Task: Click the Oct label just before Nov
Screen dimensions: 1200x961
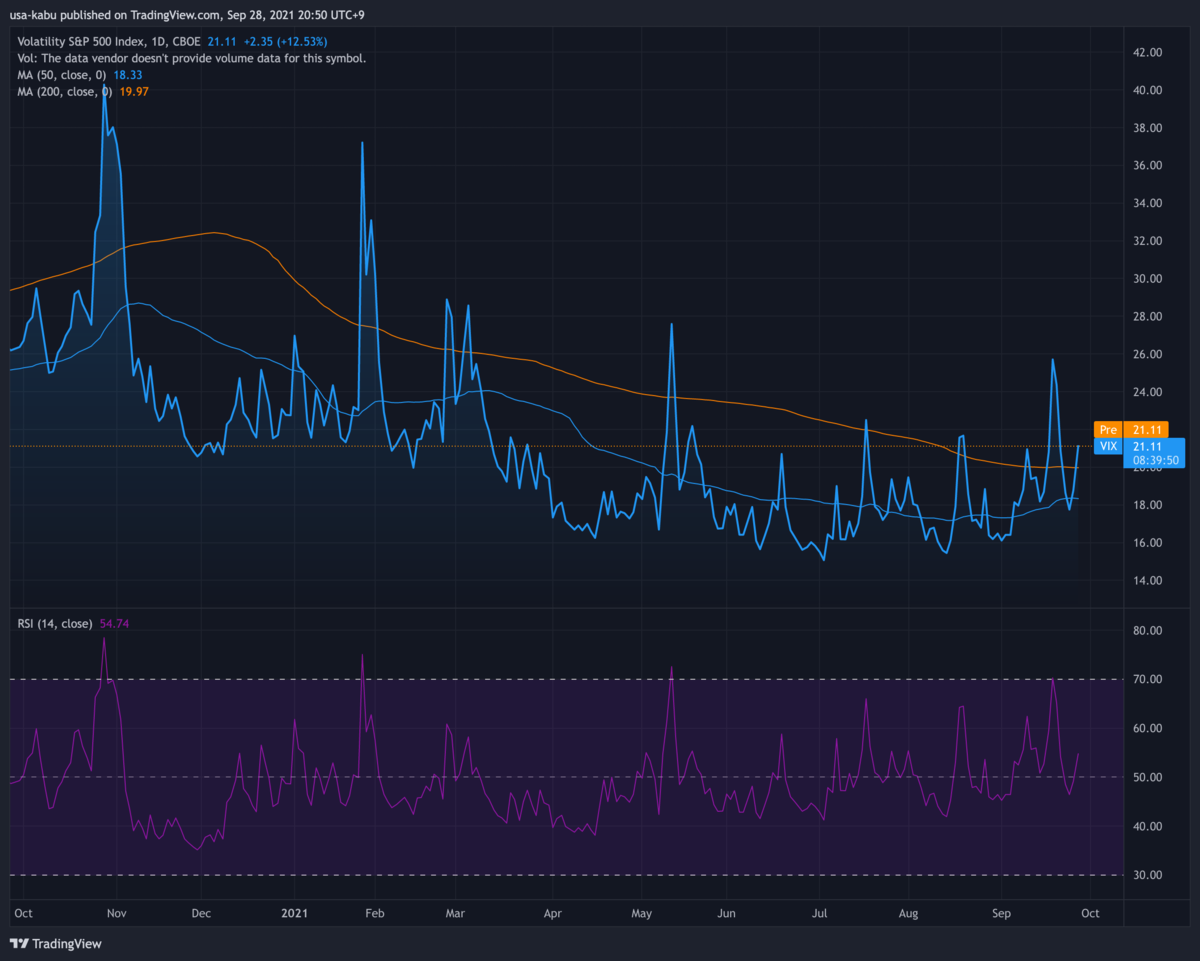Action: pyautogui.click(x=24, y=914)
